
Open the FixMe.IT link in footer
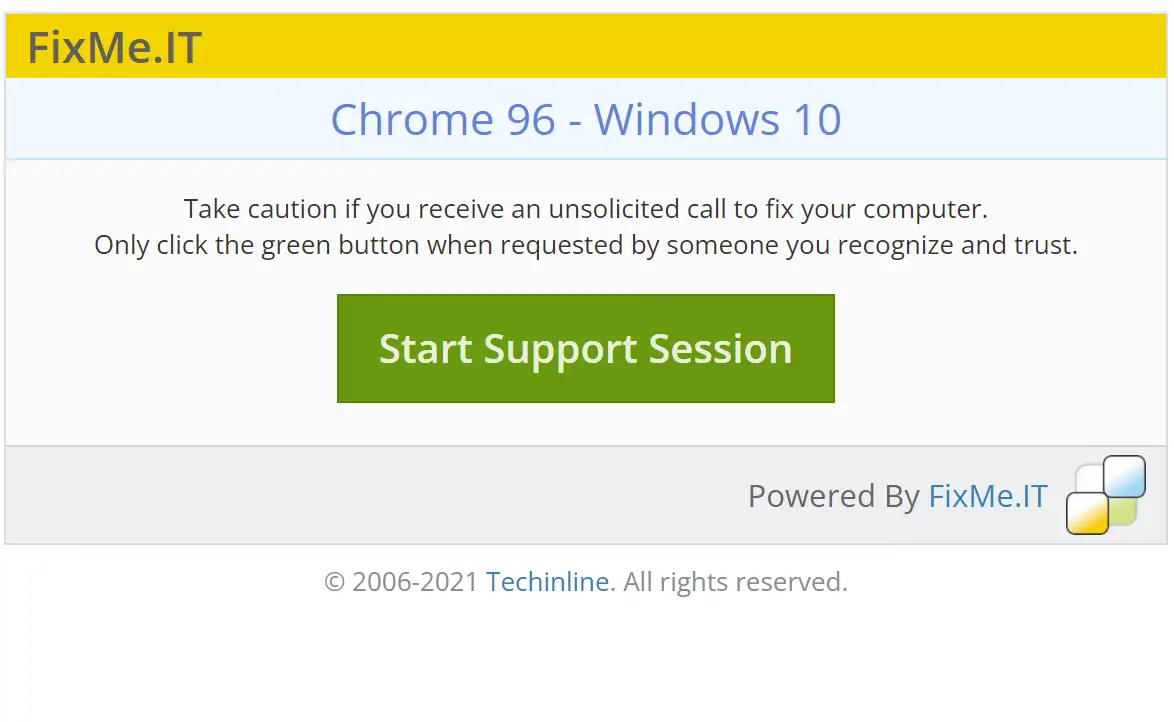(988, 496)
